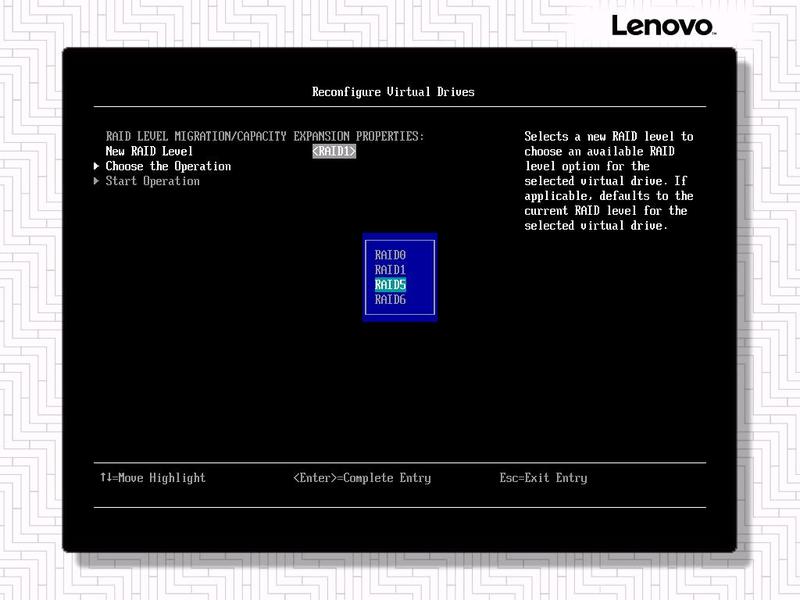800x600 pixels.
Task: Click the arrow beside Choose the Operation
Action: [97, 166]
